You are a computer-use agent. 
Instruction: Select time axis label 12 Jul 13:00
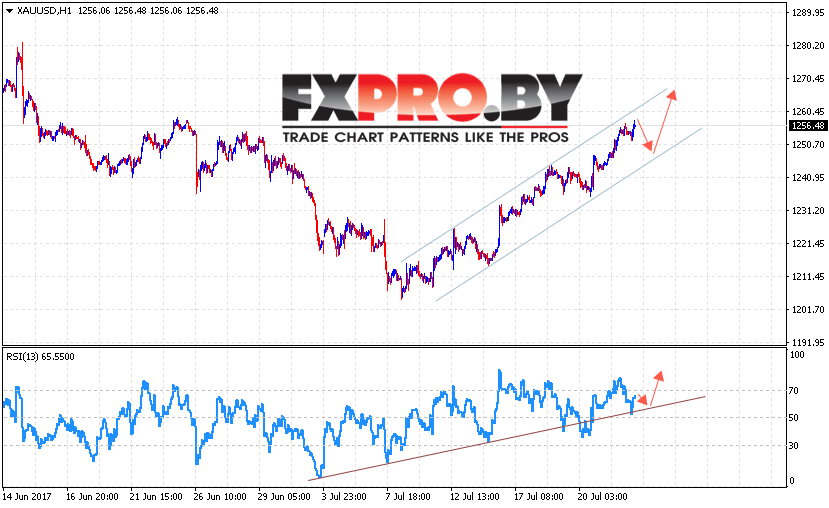click(474, 497)
